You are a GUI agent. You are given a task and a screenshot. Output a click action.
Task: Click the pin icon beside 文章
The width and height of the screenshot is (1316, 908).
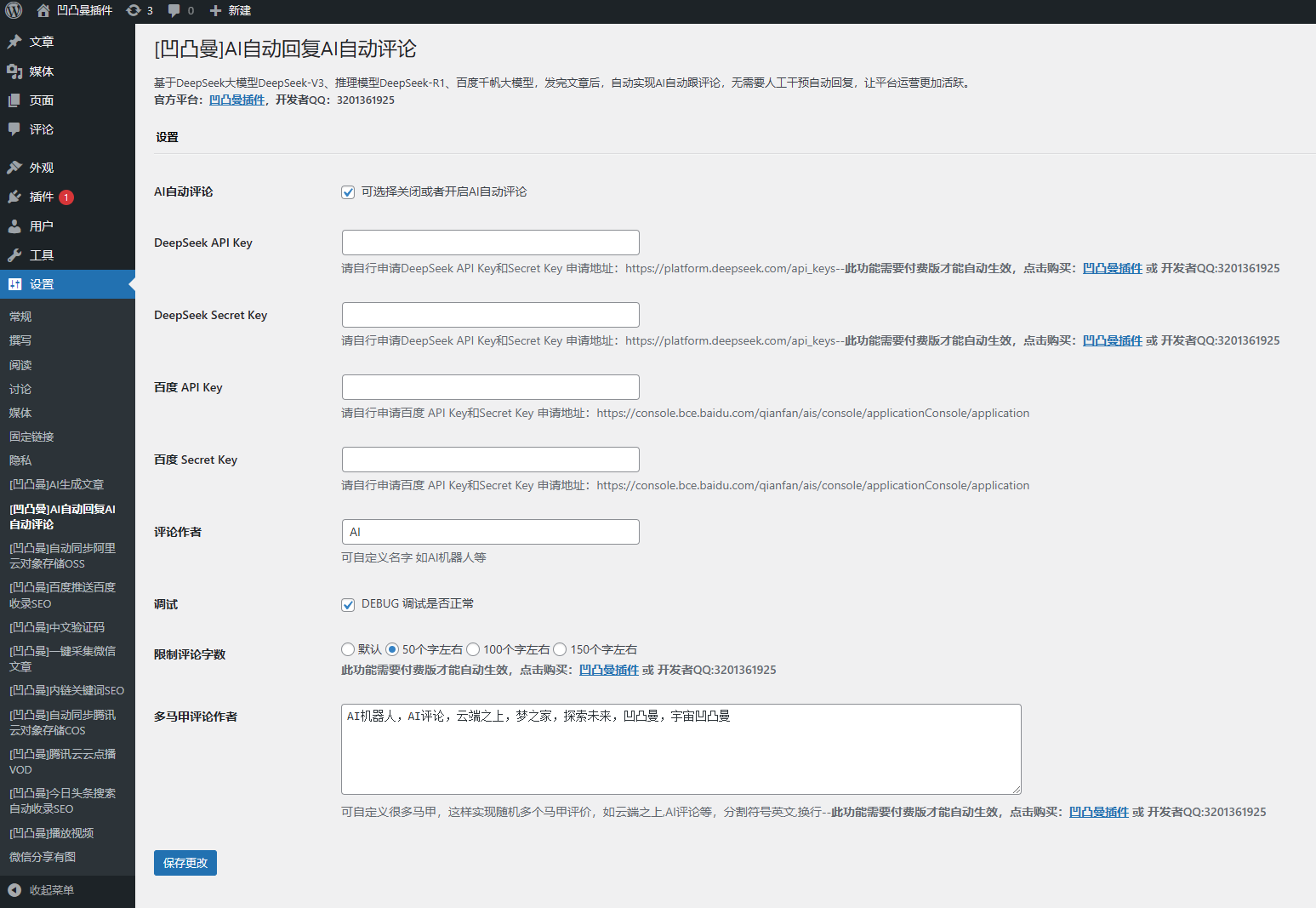click(14, 42)
